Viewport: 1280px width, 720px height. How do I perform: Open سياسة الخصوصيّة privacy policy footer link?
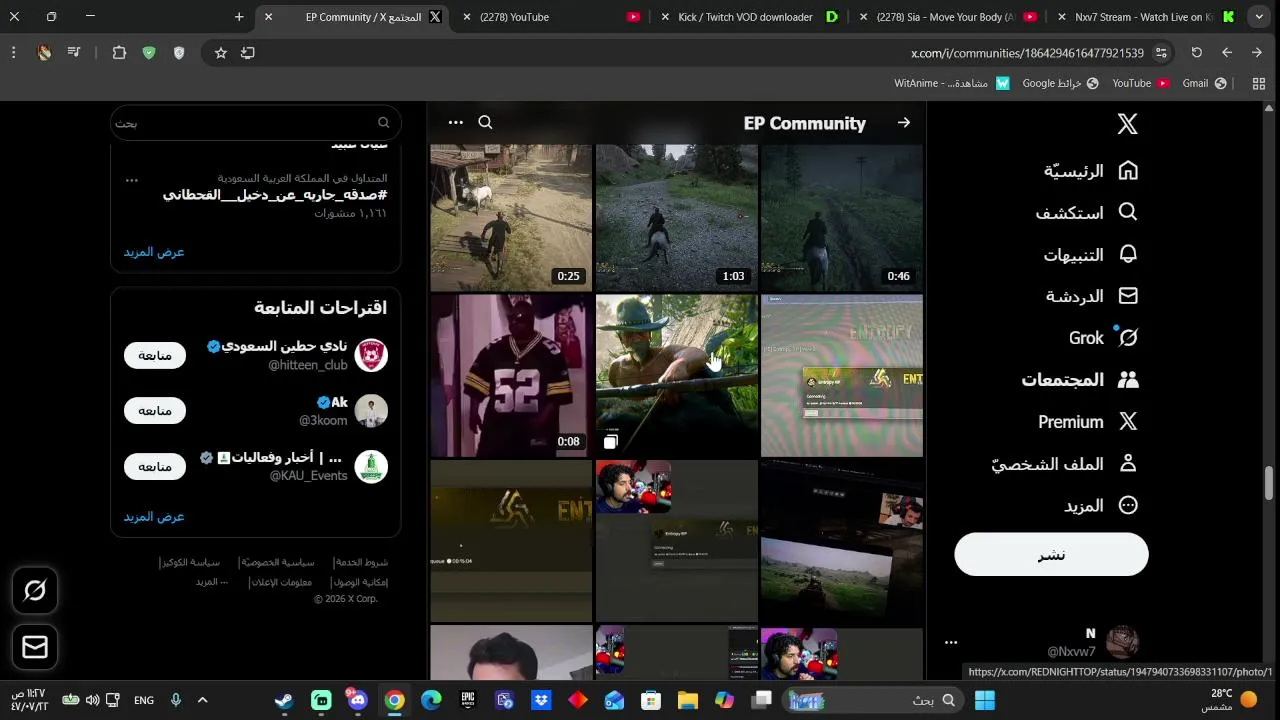coord(278,563)
